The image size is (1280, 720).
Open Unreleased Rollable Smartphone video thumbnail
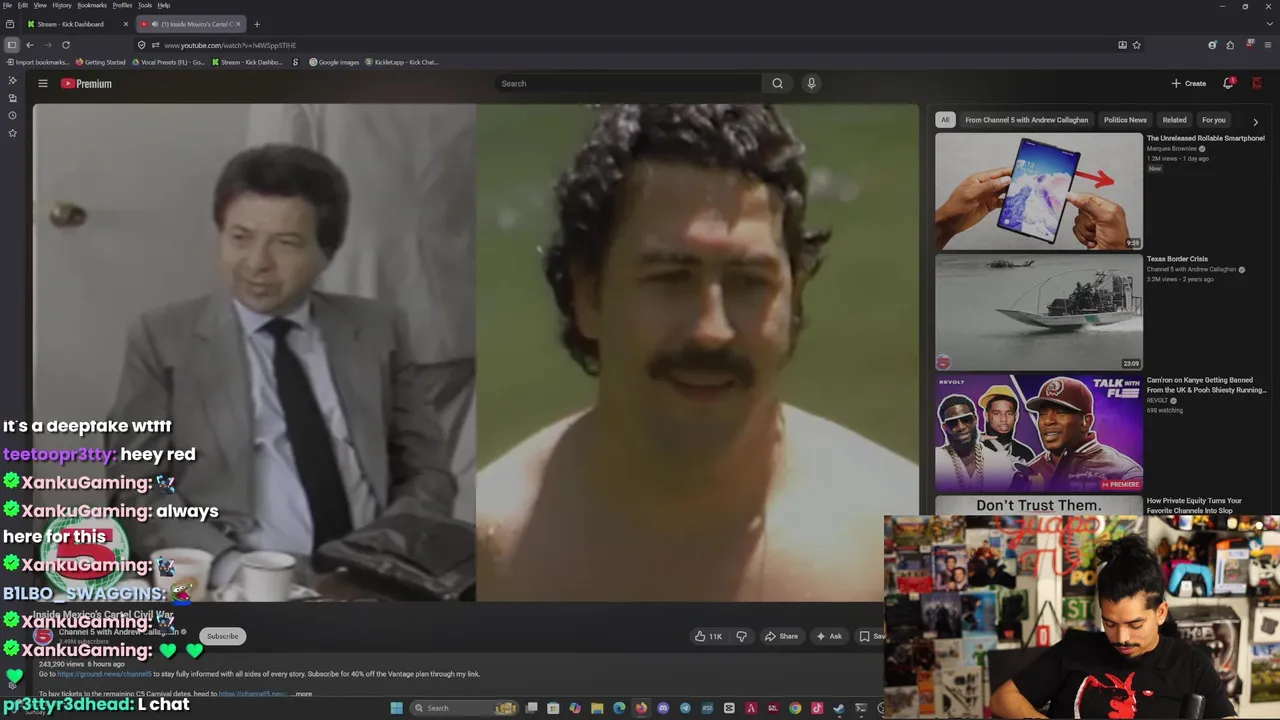pyautogui.click(x=1038, y=191)
